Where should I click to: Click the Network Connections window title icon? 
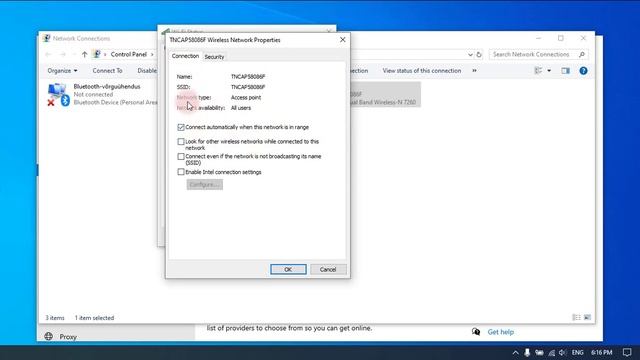pos(46,38)
